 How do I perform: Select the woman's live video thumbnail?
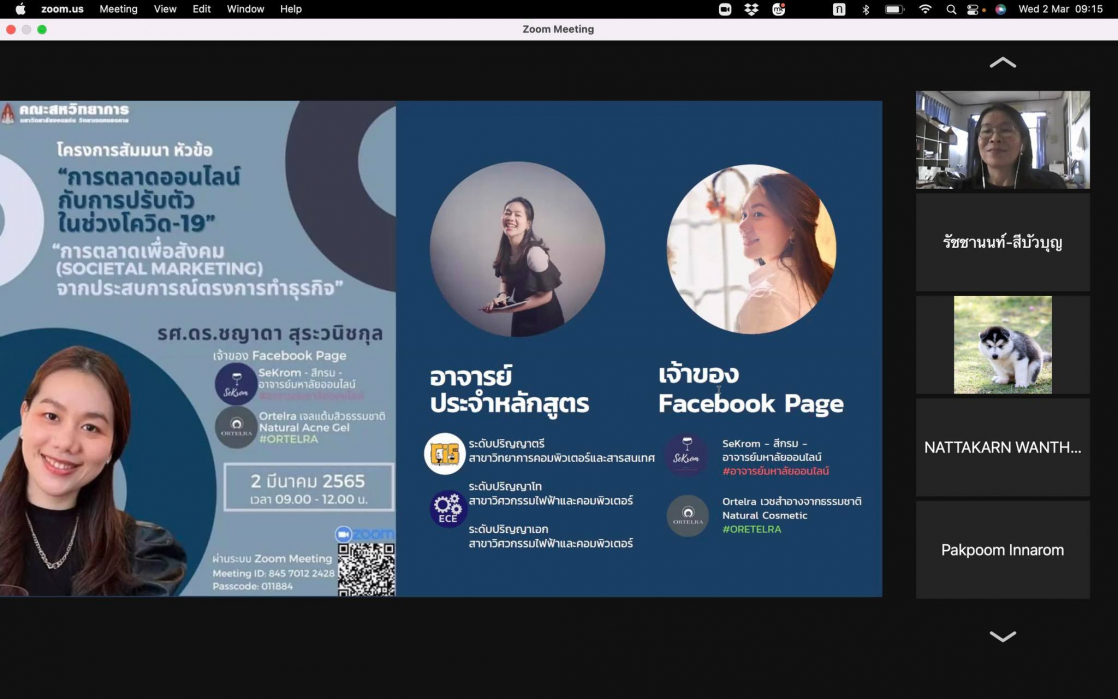click(1002, 140)
